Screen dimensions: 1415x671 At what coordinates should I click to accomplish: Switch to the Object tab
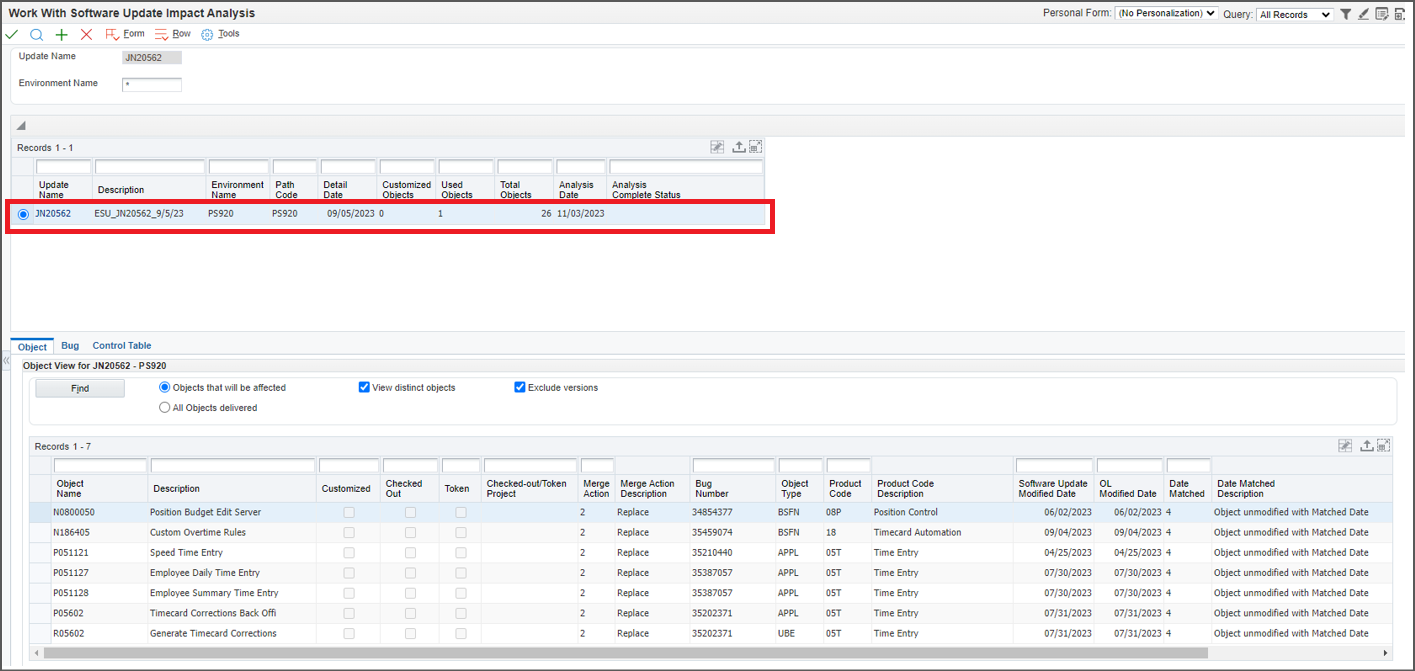point(33,347)
